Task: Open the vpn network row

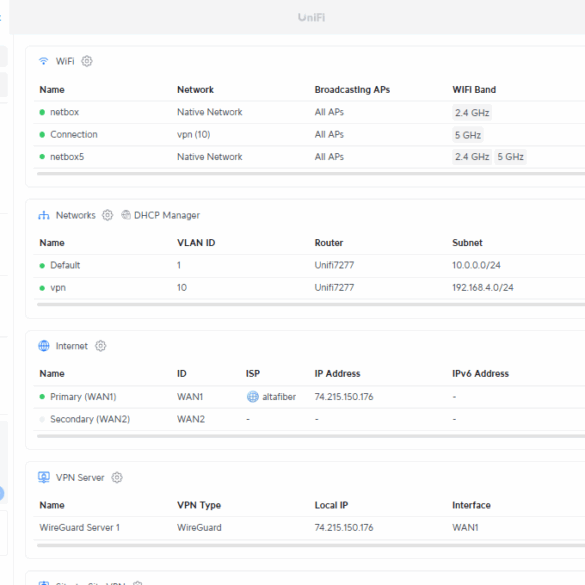Action: click(x=309, y=288)
